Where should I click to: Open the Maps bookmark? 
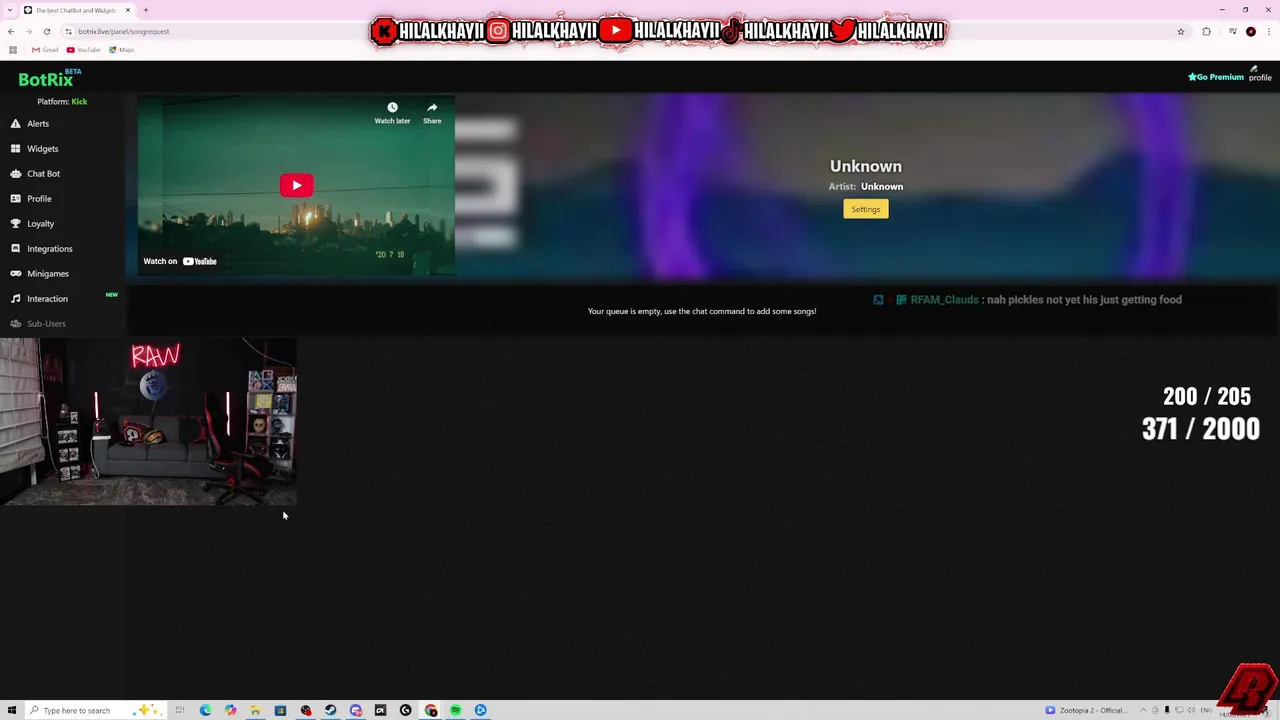pyautogui.click(x=122, y=50)
